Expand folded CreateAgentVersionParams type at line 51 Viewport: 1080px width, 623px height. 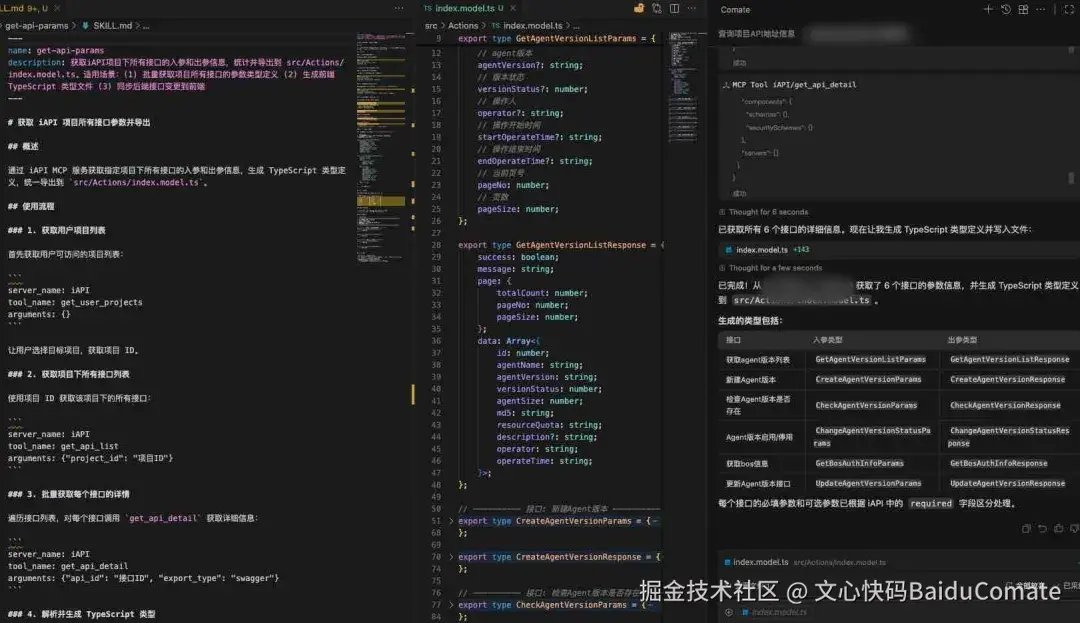(x=451, y=521)
